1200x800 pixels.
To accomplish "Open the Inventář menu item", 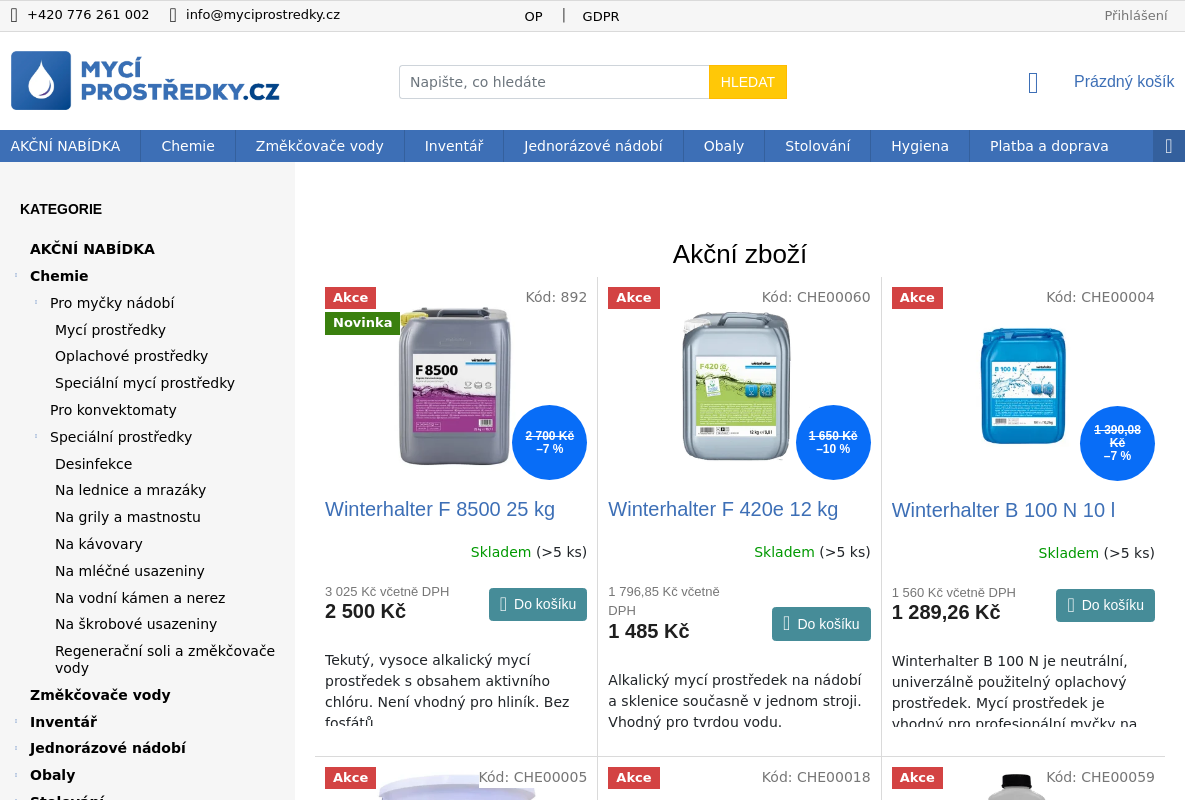I will (454, 146).
